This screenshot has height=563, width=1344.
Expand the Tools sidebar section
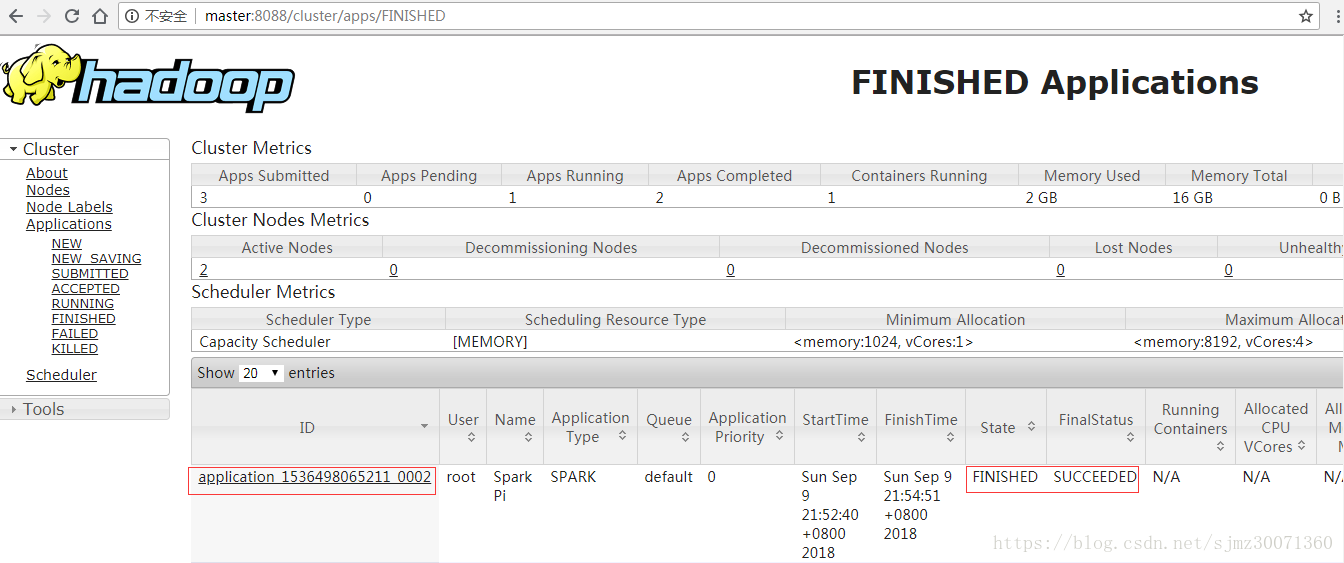(84, 409)
